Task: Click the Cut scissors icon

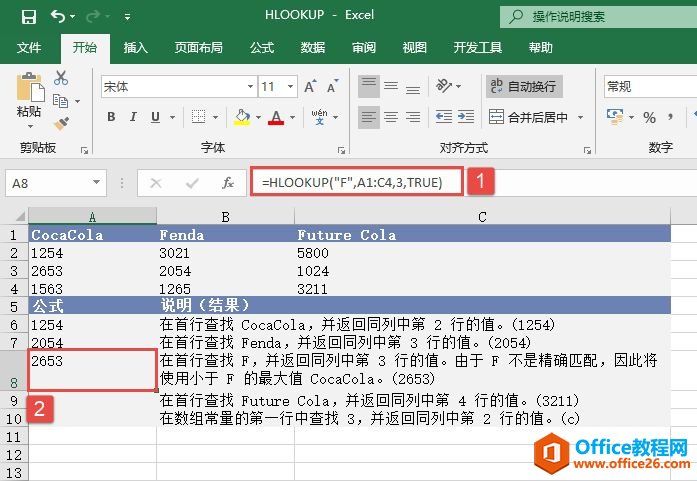Action: click(61, 78)
